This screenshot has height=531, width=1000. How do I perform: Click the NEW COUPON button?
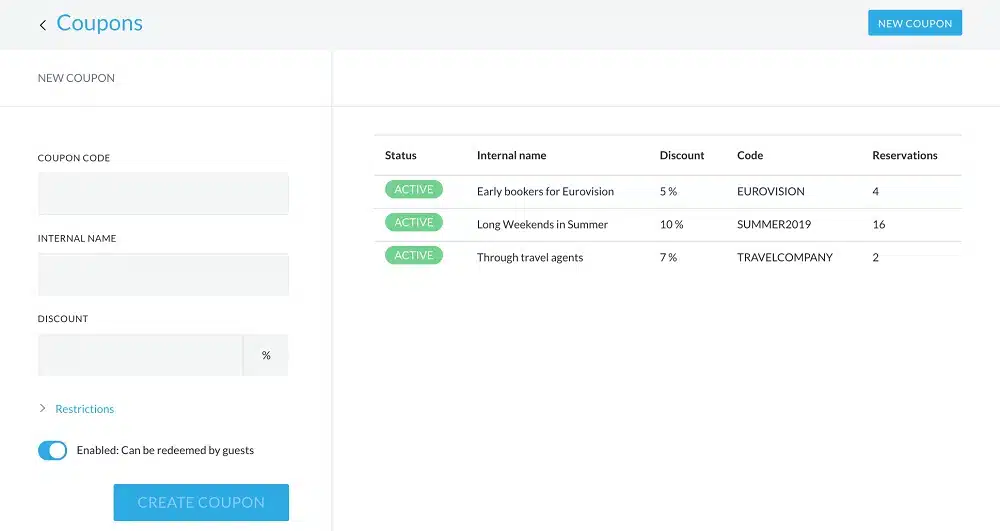[x=914, y=23]
